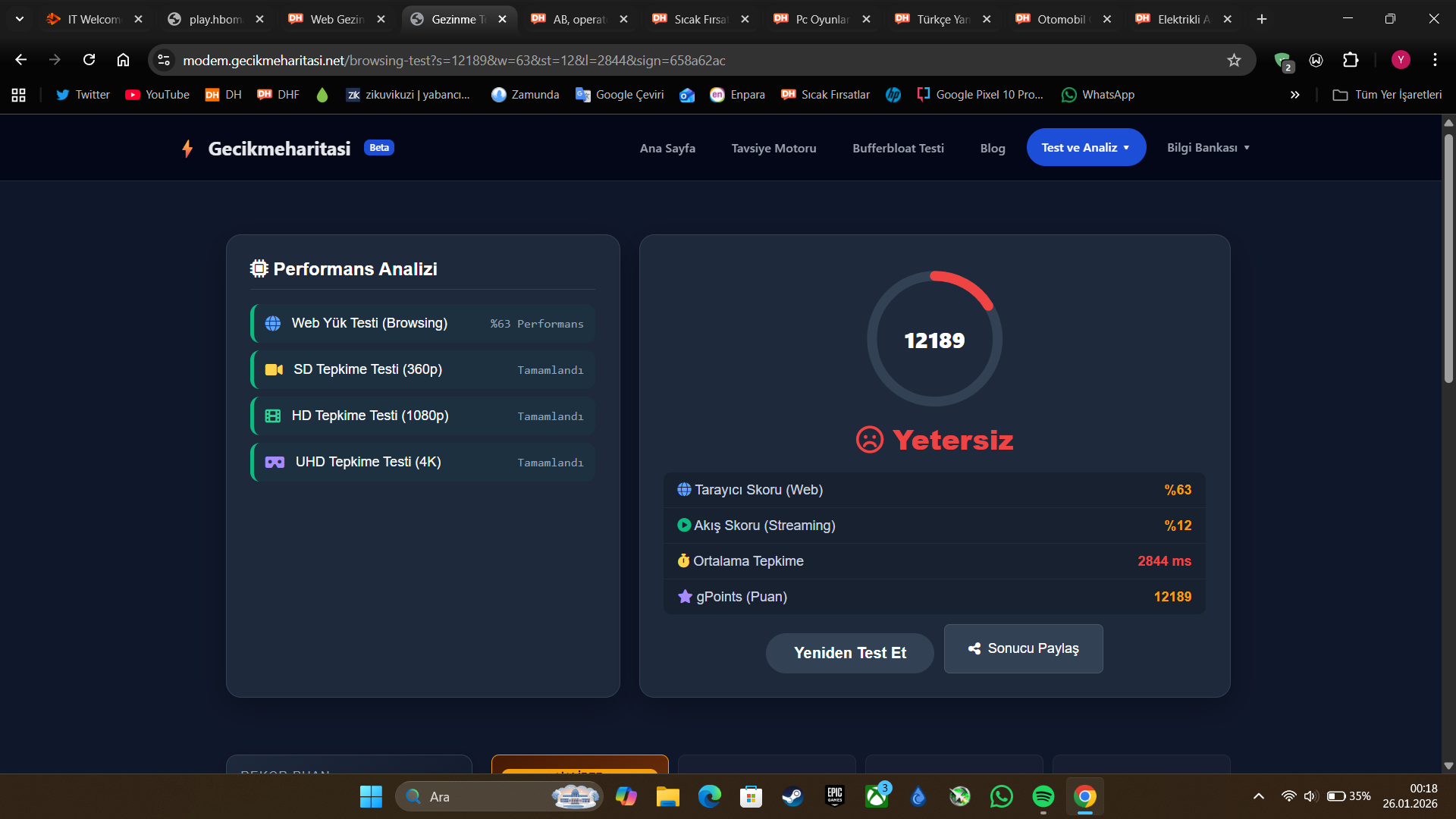Screen dimensions: 1456x819
Task: Click the Gecikmeharitasi lightning logo icon
Action: [187, 149]
